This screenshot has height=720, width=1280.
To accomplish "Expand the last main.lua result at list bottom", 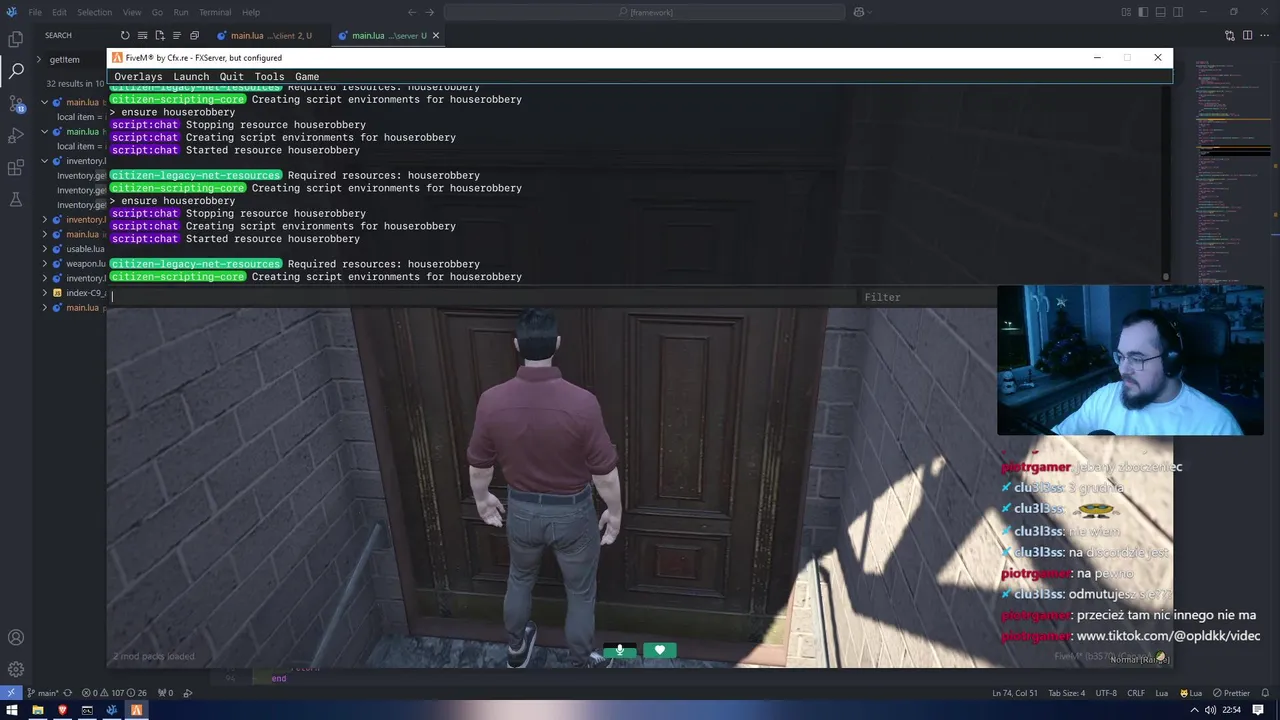I will pyautogui.click(x=44, y=307).
